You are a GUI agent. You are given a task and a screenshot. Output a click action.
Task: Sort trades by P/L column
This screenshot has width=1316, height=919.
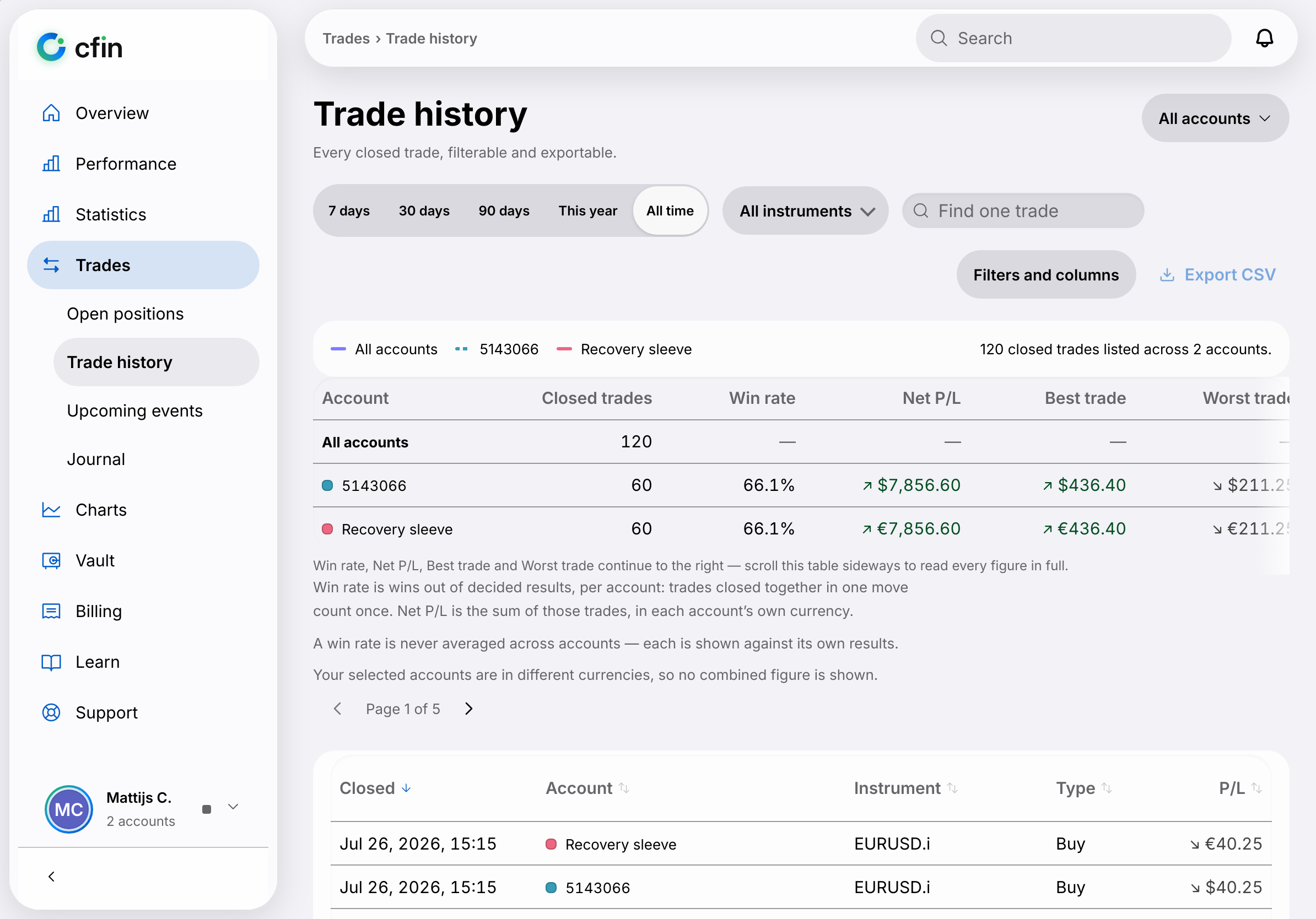pos(1240,788)
